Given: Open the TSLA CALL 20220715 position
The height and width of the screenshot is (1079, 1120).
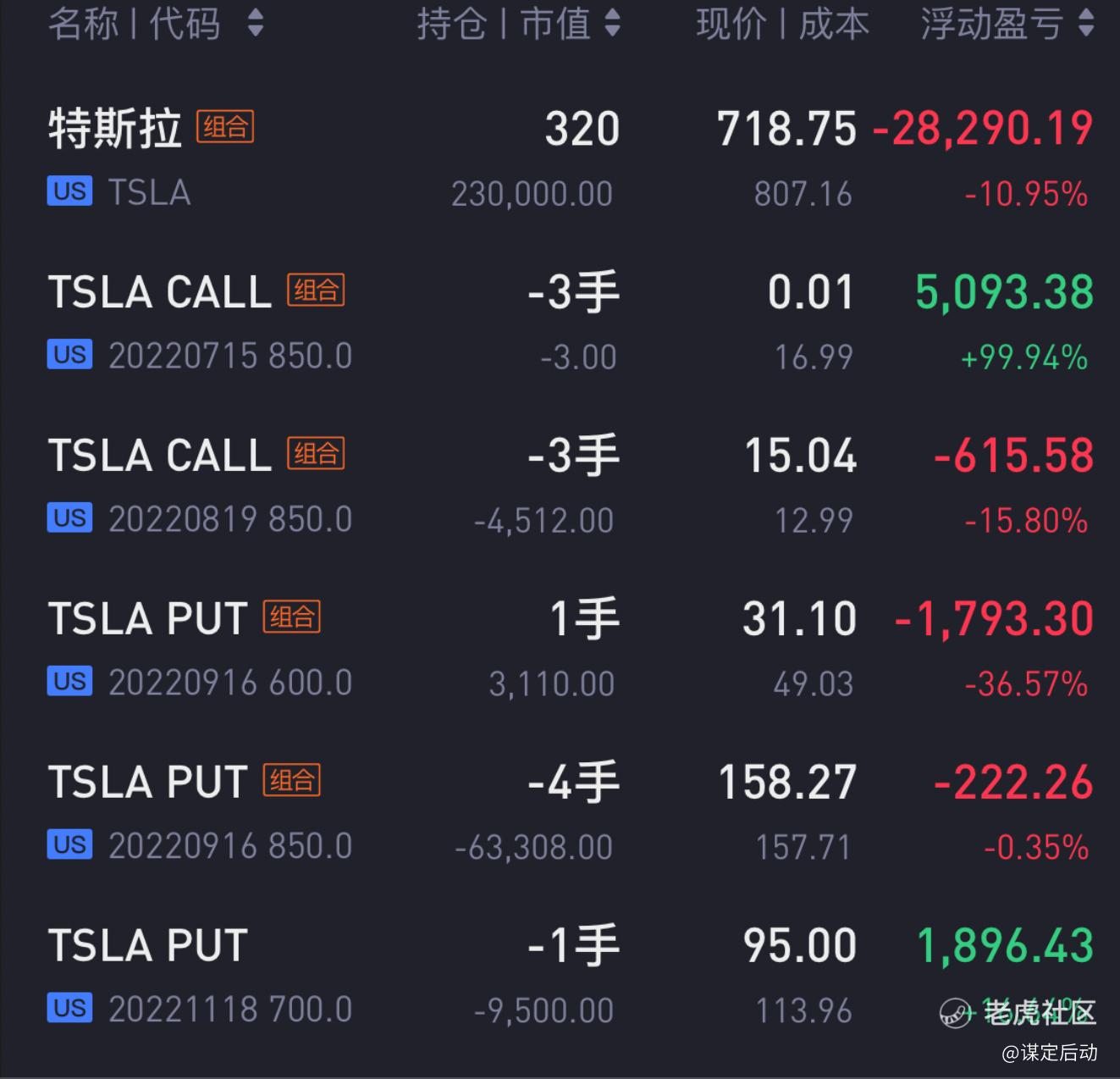Looking at the screenshot, I should click(x=560, y=323).
